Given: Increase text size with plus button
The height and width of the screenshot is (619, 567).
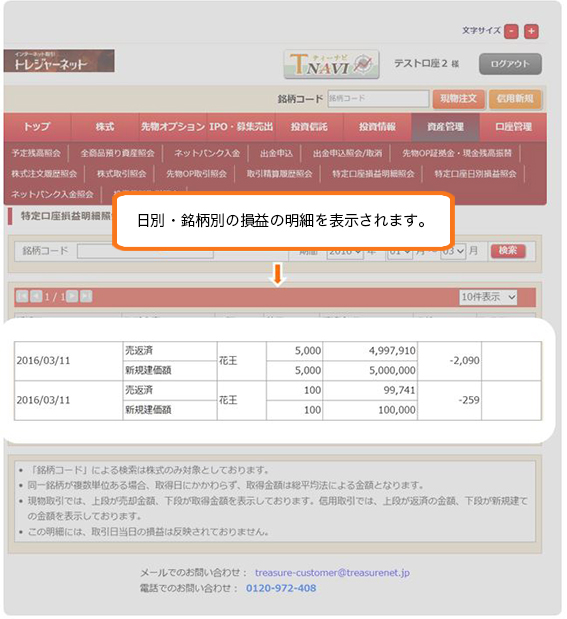Looking at the screenshot, I should pyautogui.click(x=531, y=31).
